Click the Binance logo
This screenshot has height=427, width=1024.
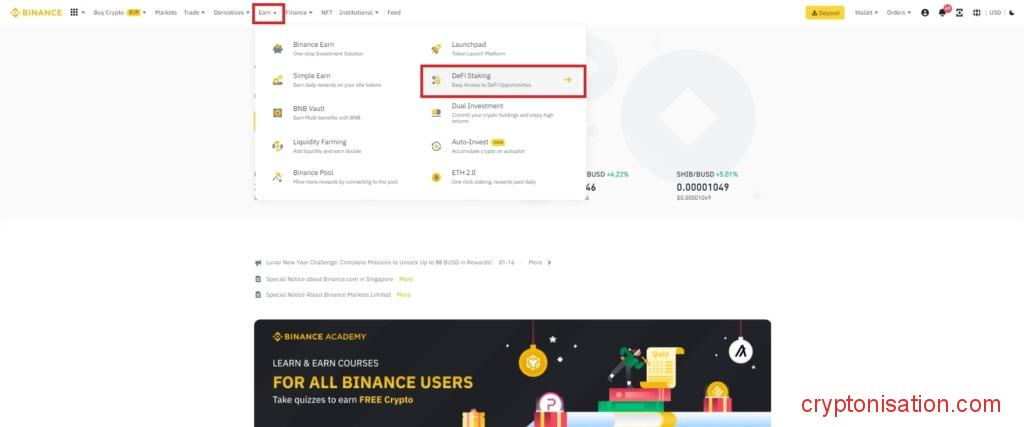coord(36,13)
